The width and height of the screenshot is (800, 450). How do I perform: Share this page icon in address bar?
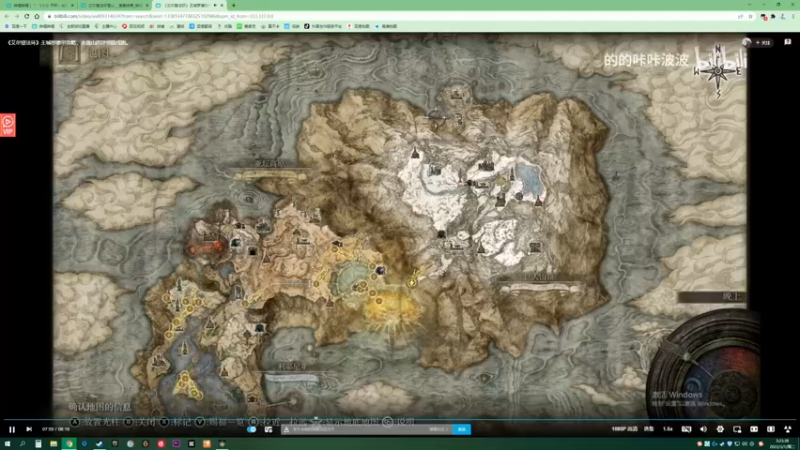(x=740, y=16)
